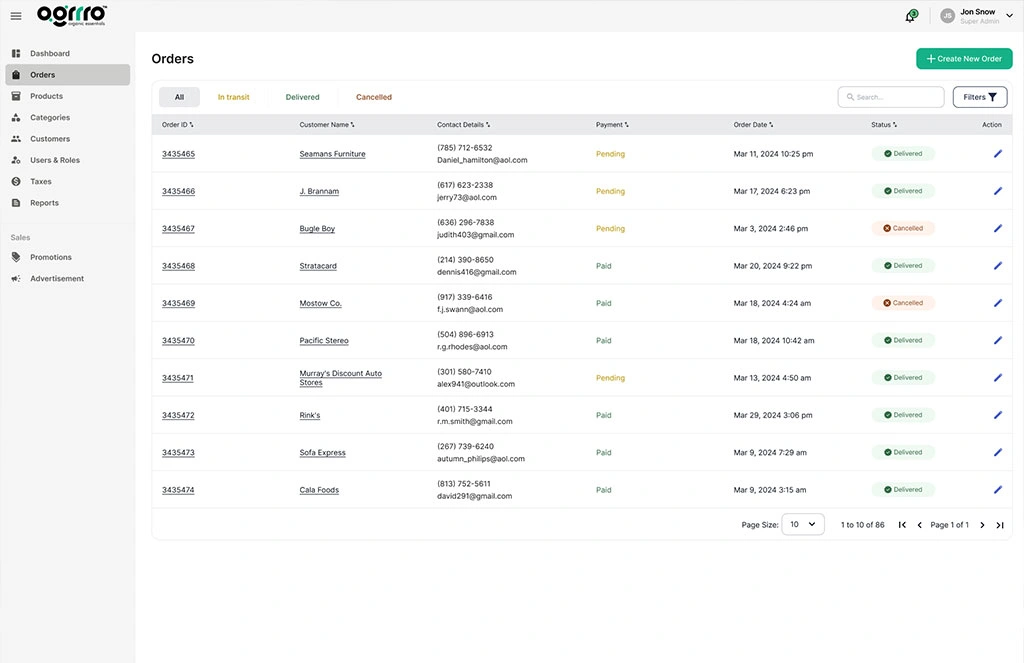Click the '1 to 10 of 86' text

[862, 525]
